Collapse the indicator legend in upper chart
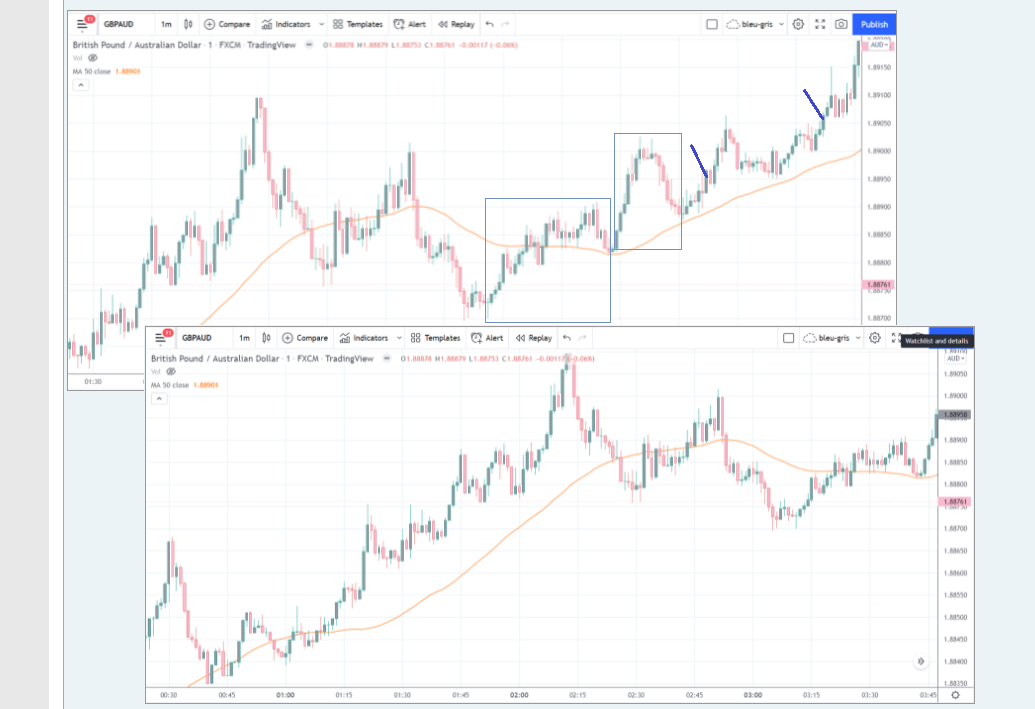Viewport: 1035px width, 709px height. pos(81,84)
